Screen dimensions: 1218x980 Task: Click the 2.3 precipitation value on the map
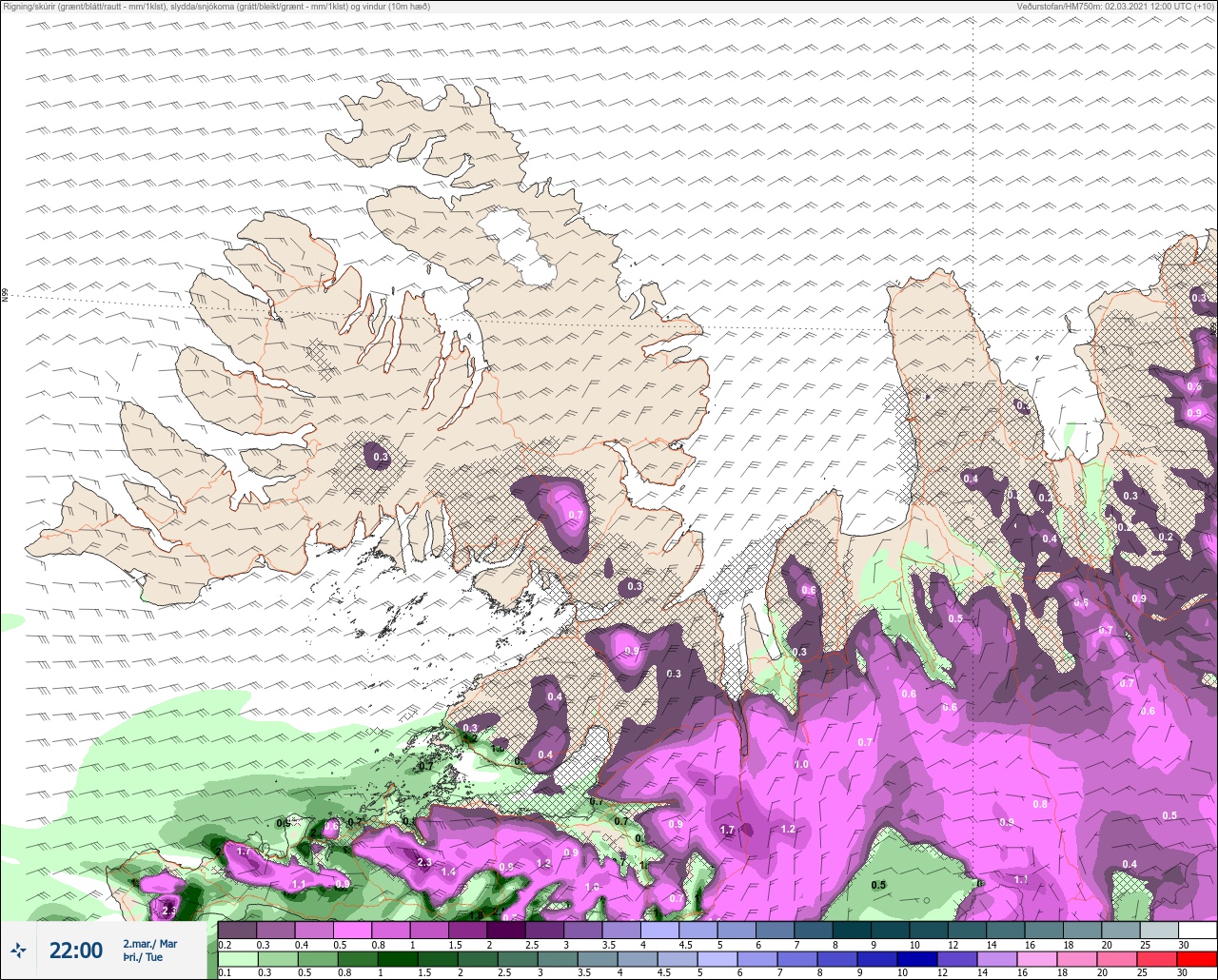(424, 862)
